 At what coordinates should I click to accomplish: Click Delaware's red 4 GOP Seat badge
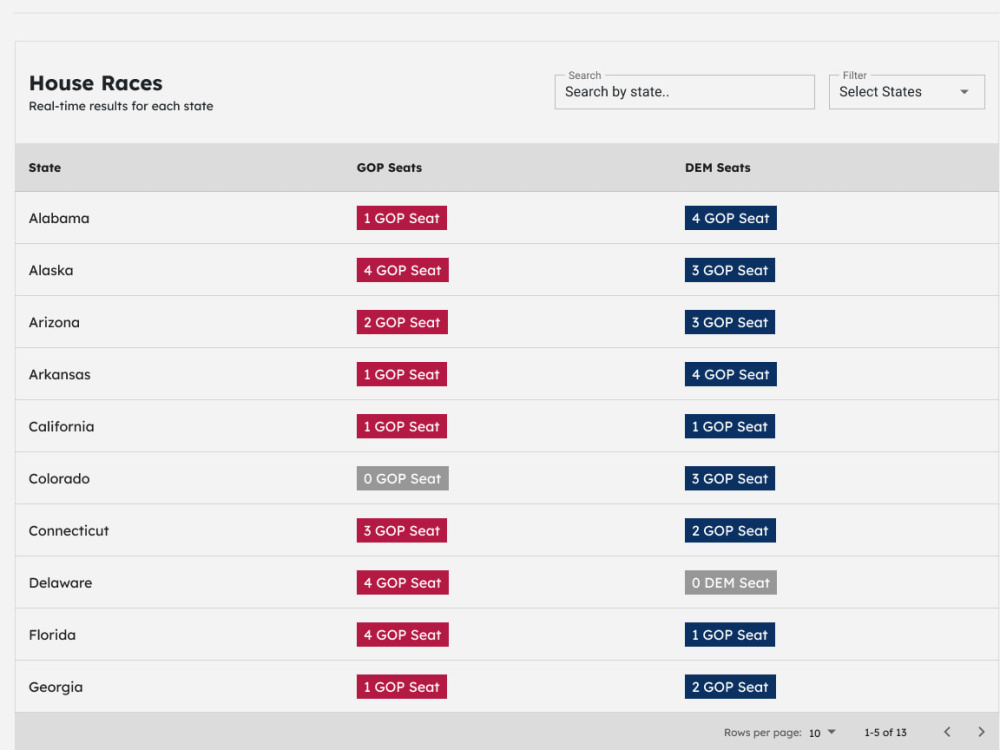click(402, 583)
